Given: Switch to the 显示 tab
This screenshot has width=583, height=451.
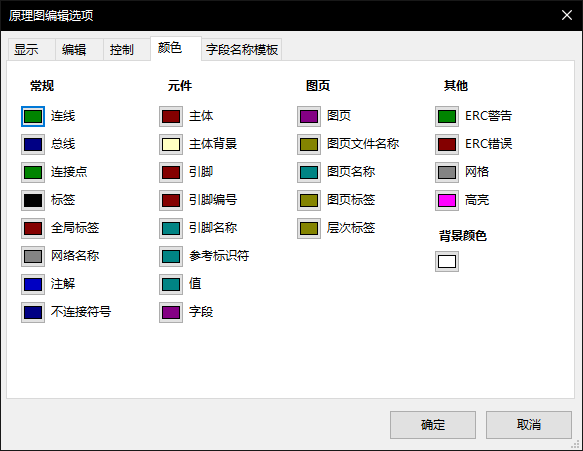Looking at the screenshot, I should (x=32, y=49).
